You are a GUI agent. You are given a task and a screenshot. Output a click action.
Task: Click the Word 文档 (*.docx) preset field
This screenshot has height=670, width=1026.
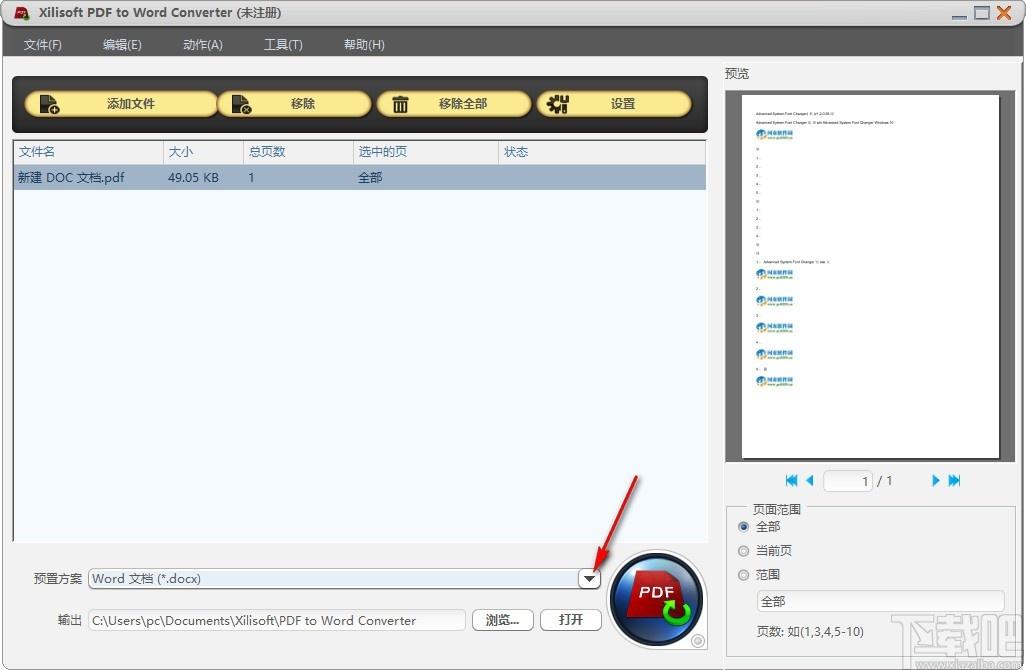tap(333, 578)
